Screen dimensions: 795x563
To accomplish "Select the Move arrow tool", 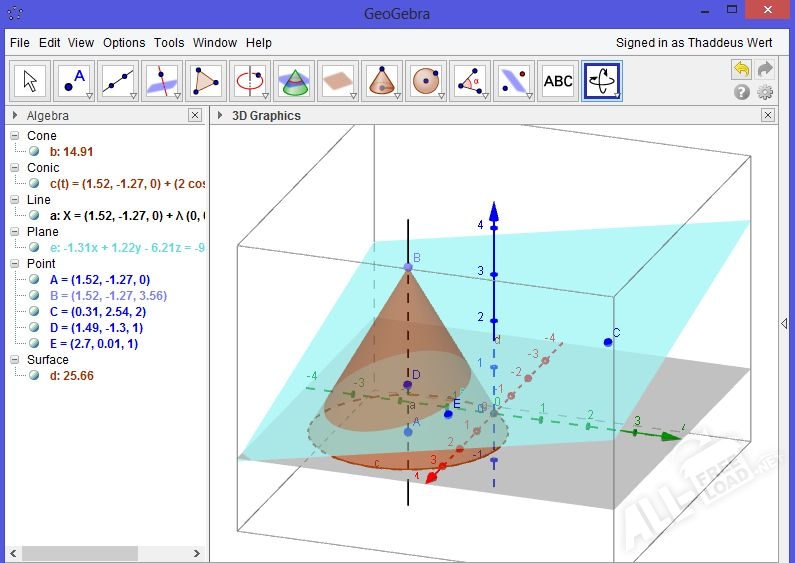I will [30, 81].
